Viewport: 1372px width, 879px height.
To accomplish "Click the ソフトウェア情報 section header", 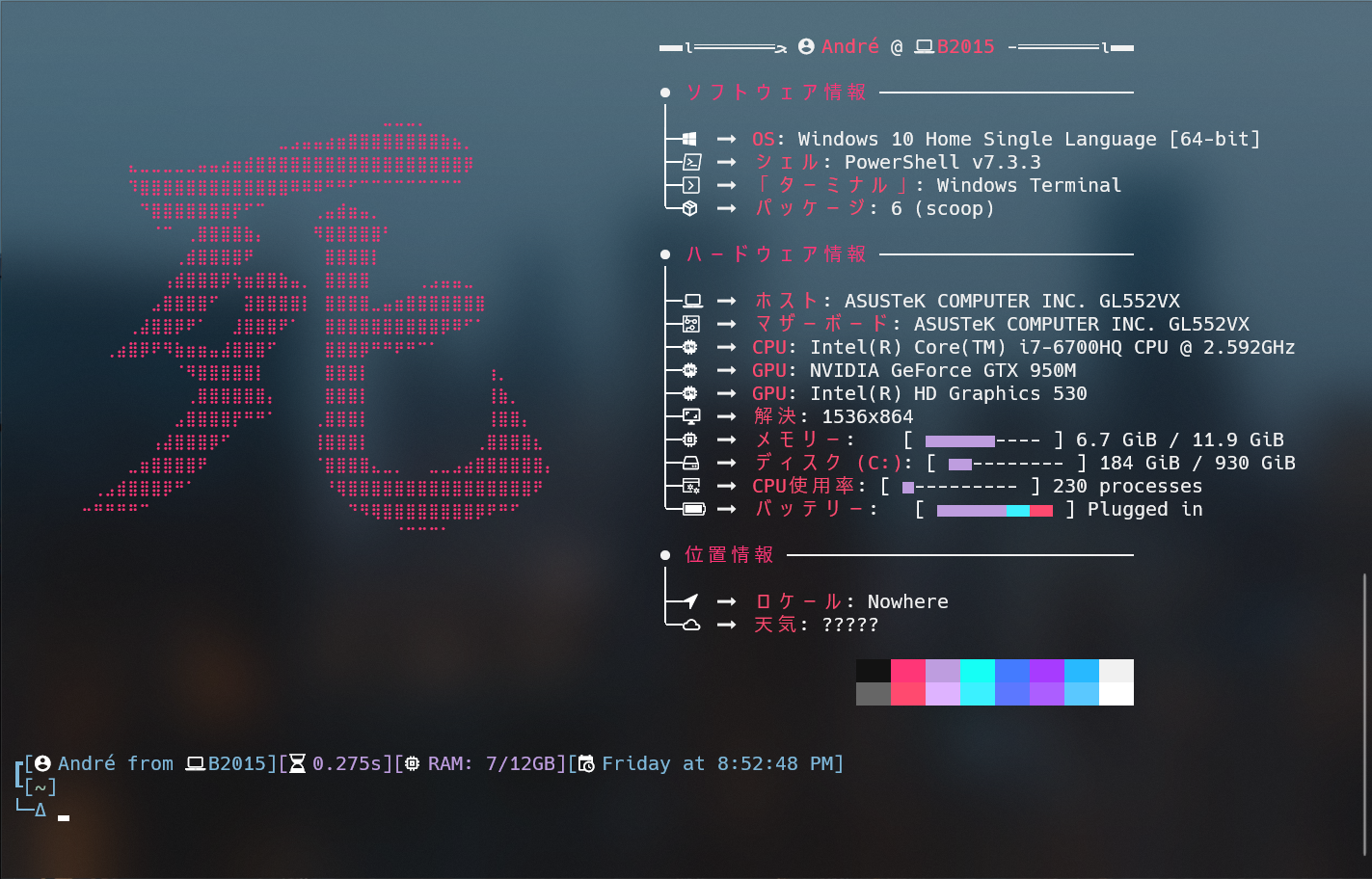I will tap(775, 92).
